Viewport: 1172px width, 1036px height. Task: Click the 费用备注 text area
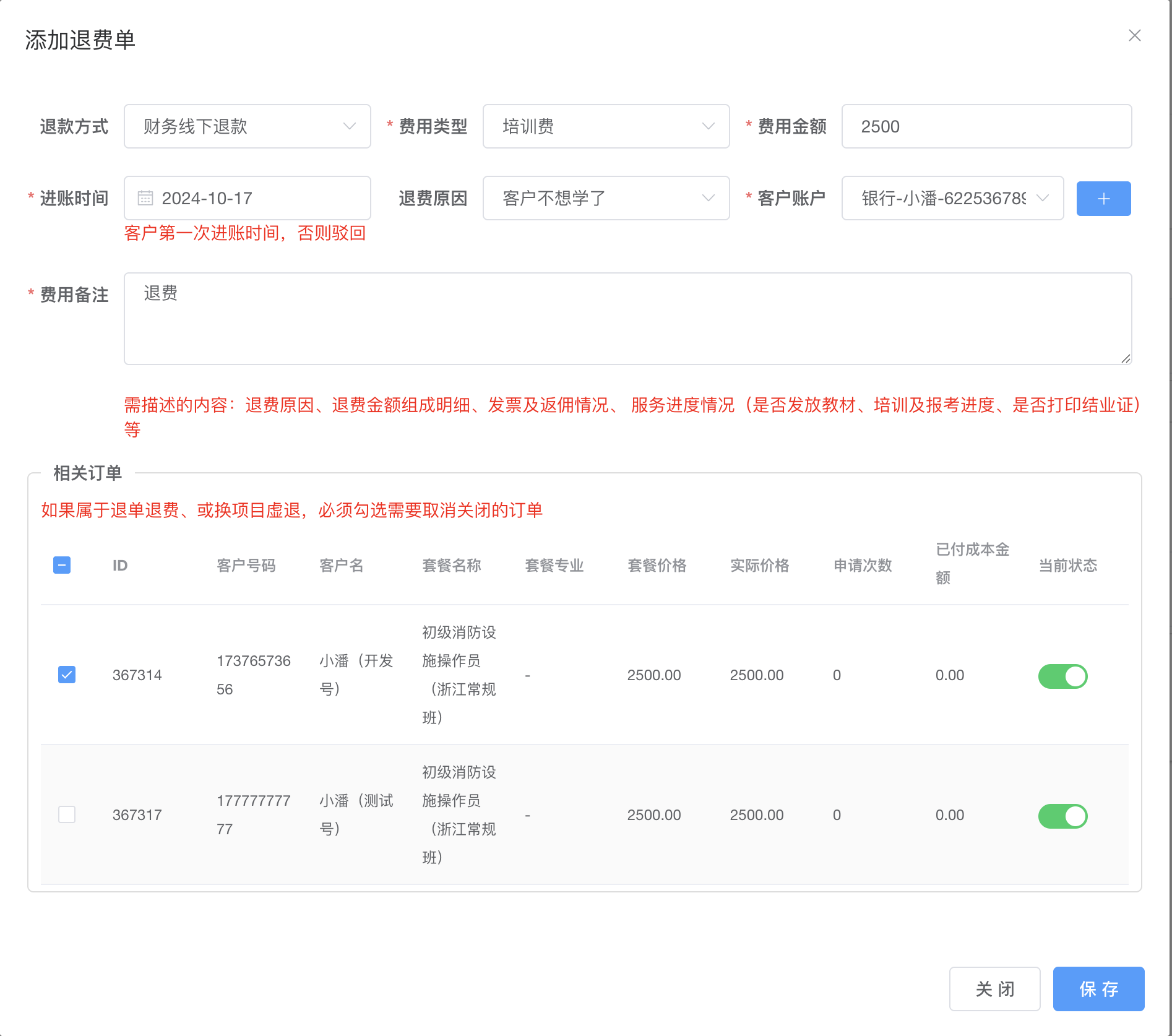627,318
